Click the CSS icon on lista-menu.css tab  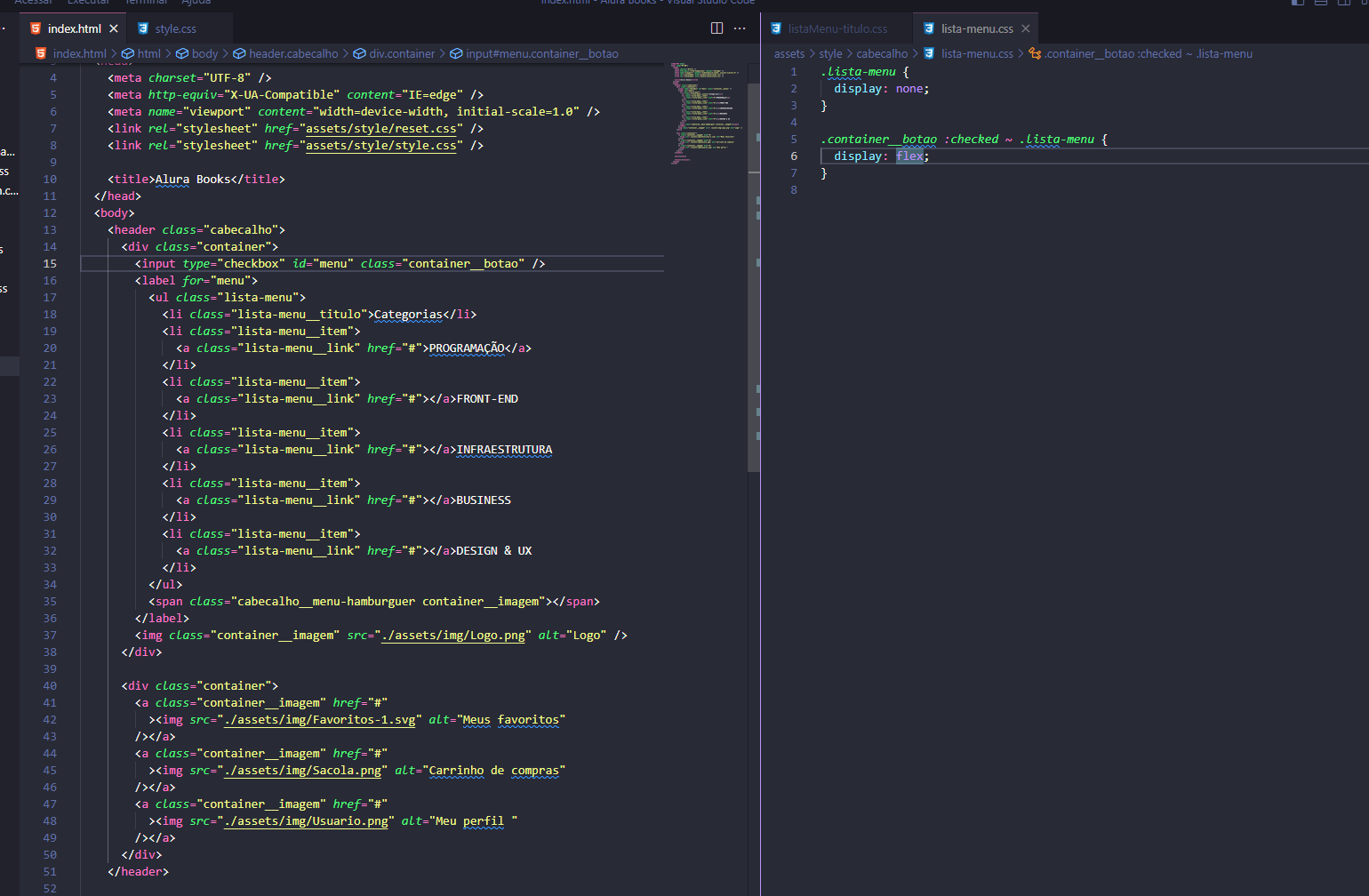[929, 28]
